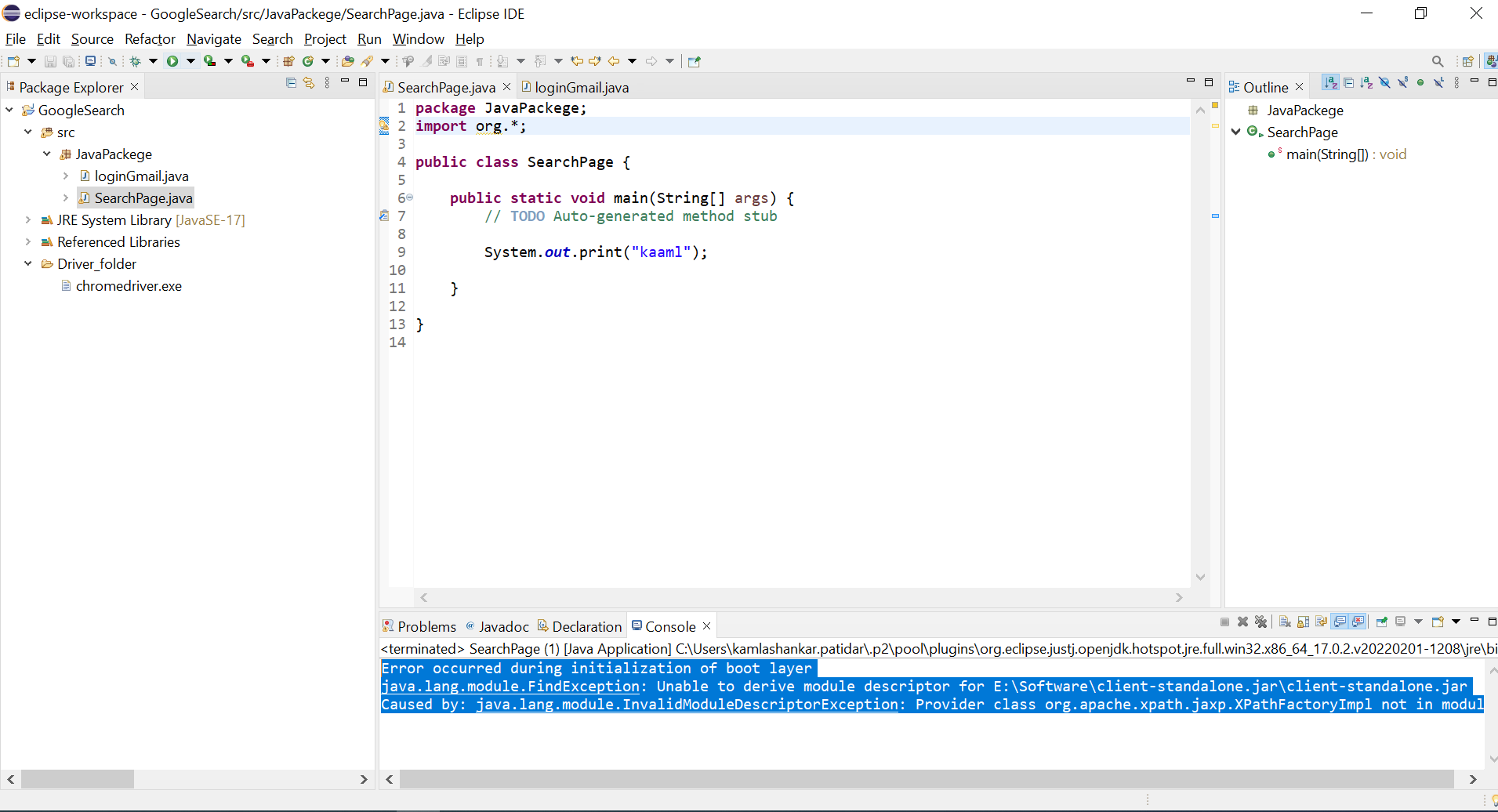Collapse the GoogleSearch project node
The width and height of the screenshot is (1498, 812).
pyautogui.click(x=9, y=111)
